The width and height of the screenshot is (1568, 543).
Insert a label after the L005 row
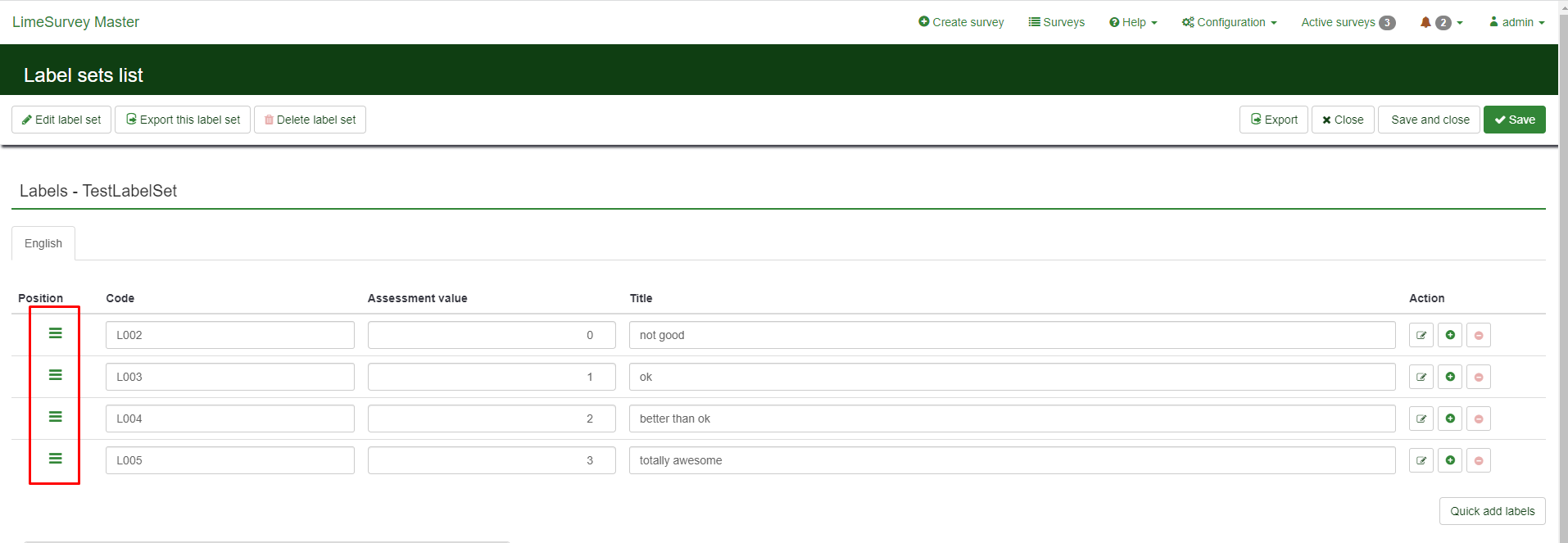click(1449, 460)
